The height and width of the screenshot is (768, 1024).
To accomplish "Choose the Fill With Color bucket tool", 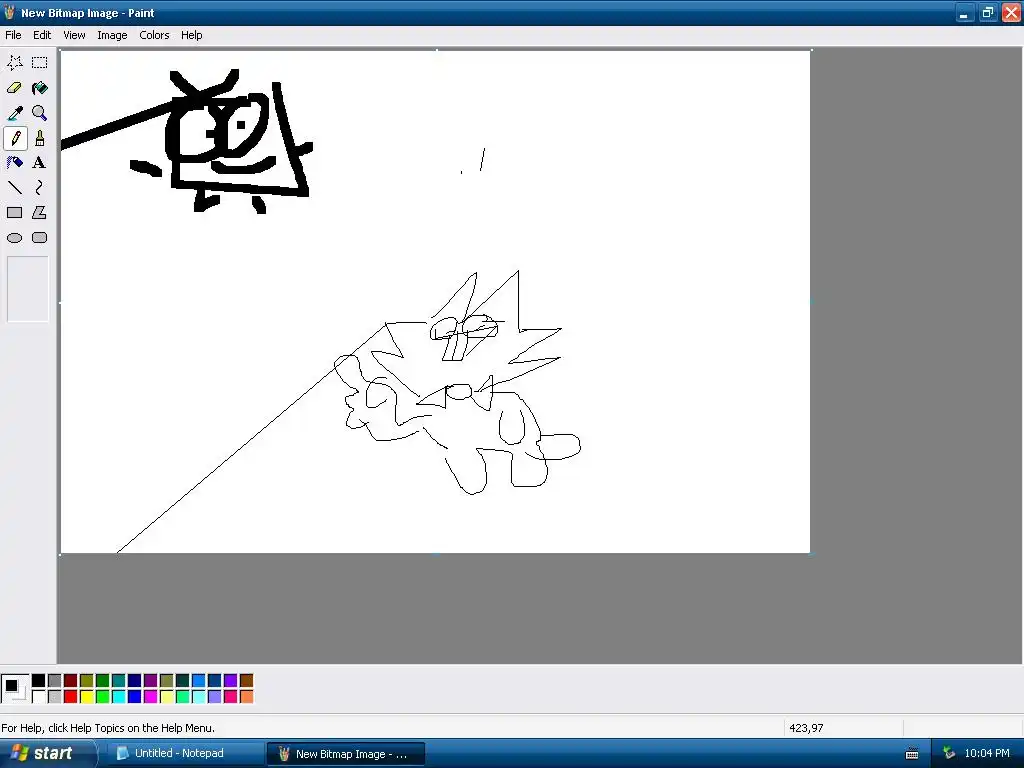I will coord(40,88).
